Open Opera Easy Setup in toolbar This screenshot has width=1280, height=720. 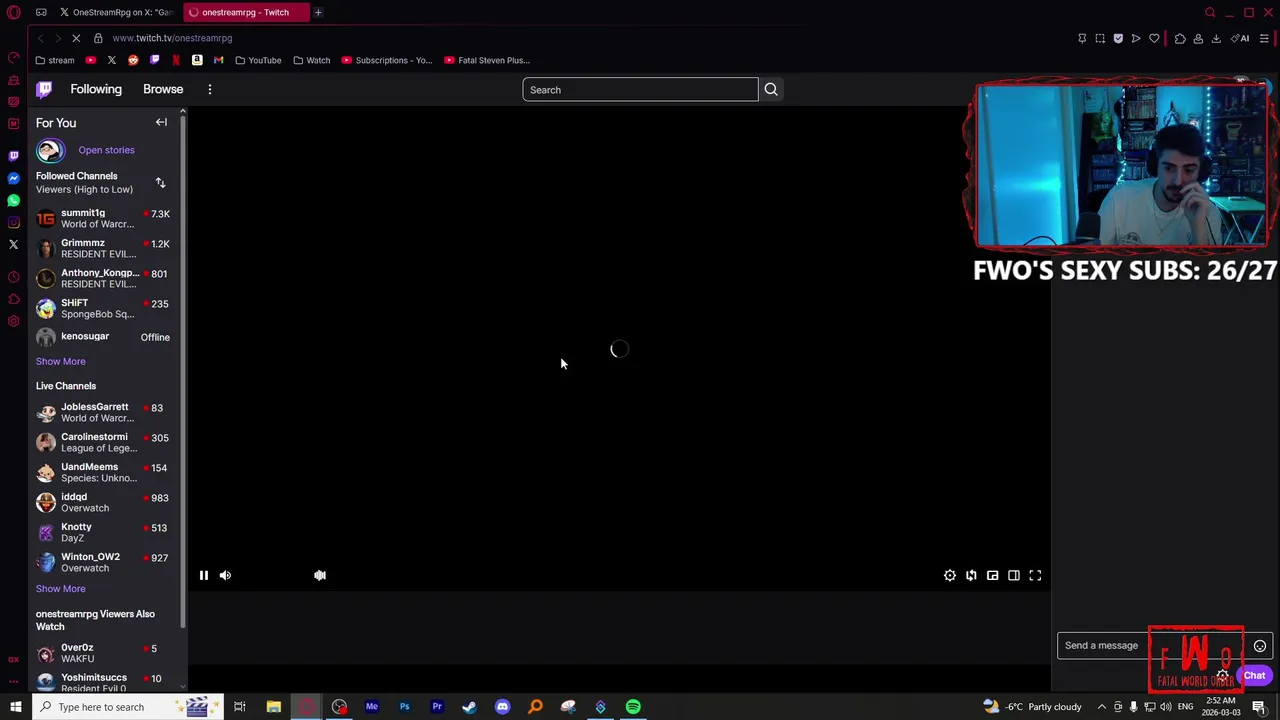coord(1264,38)
